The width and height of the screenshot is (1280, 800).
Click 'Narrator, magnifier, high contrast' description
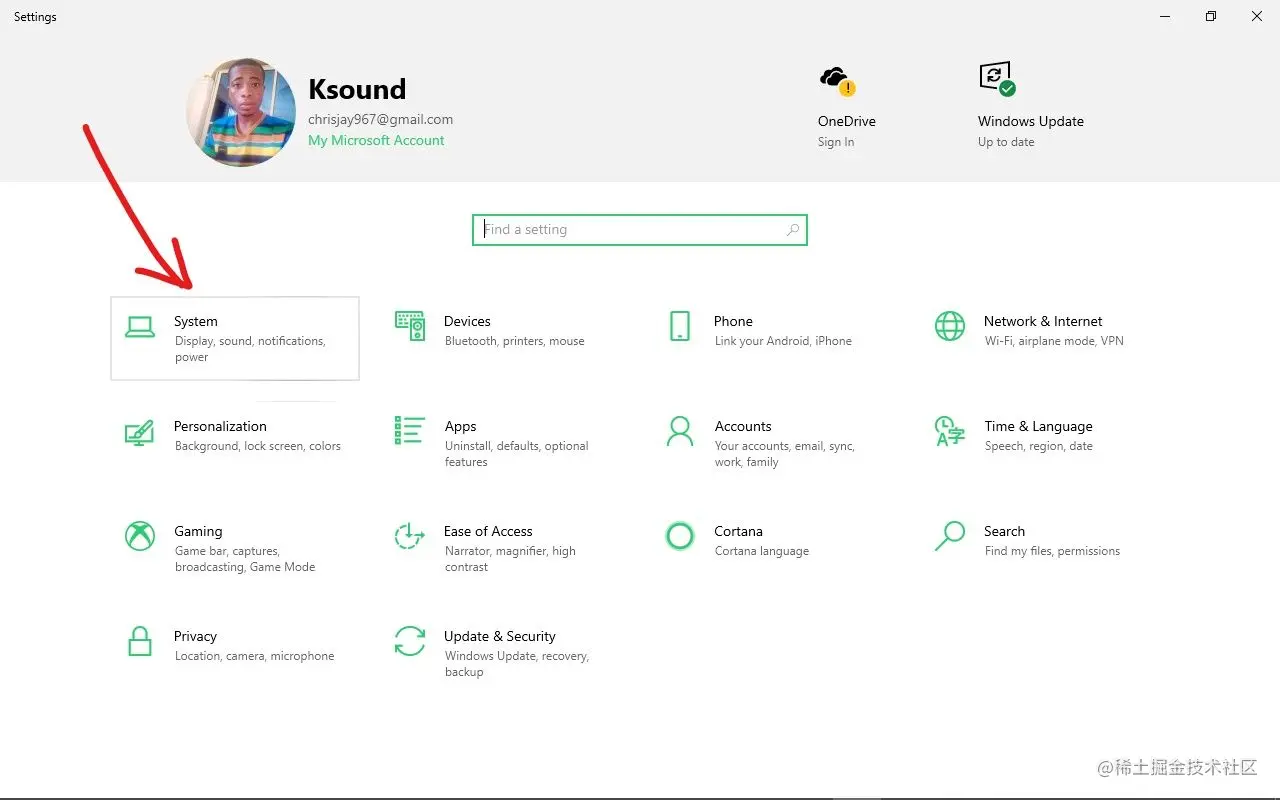pos(510,559)
